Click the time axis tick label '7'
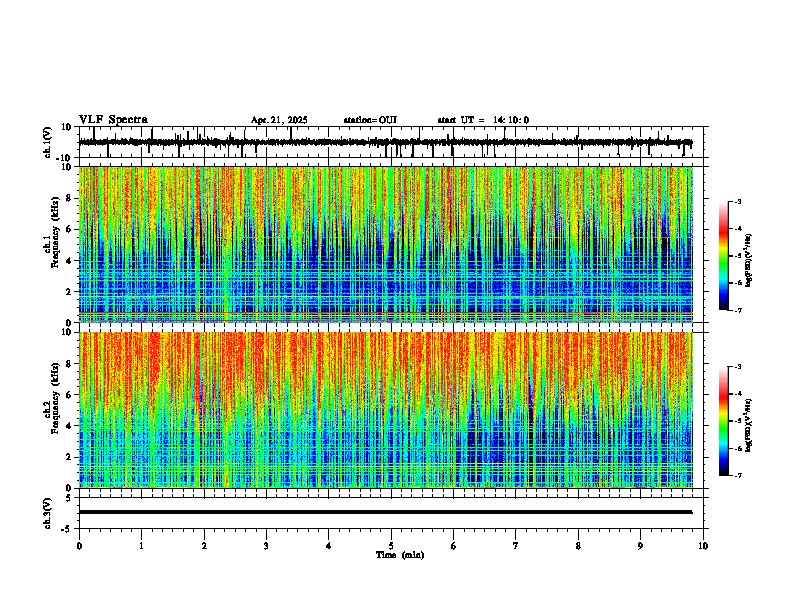This screenshot has width=792, height=612. click(x=516, y=546)
